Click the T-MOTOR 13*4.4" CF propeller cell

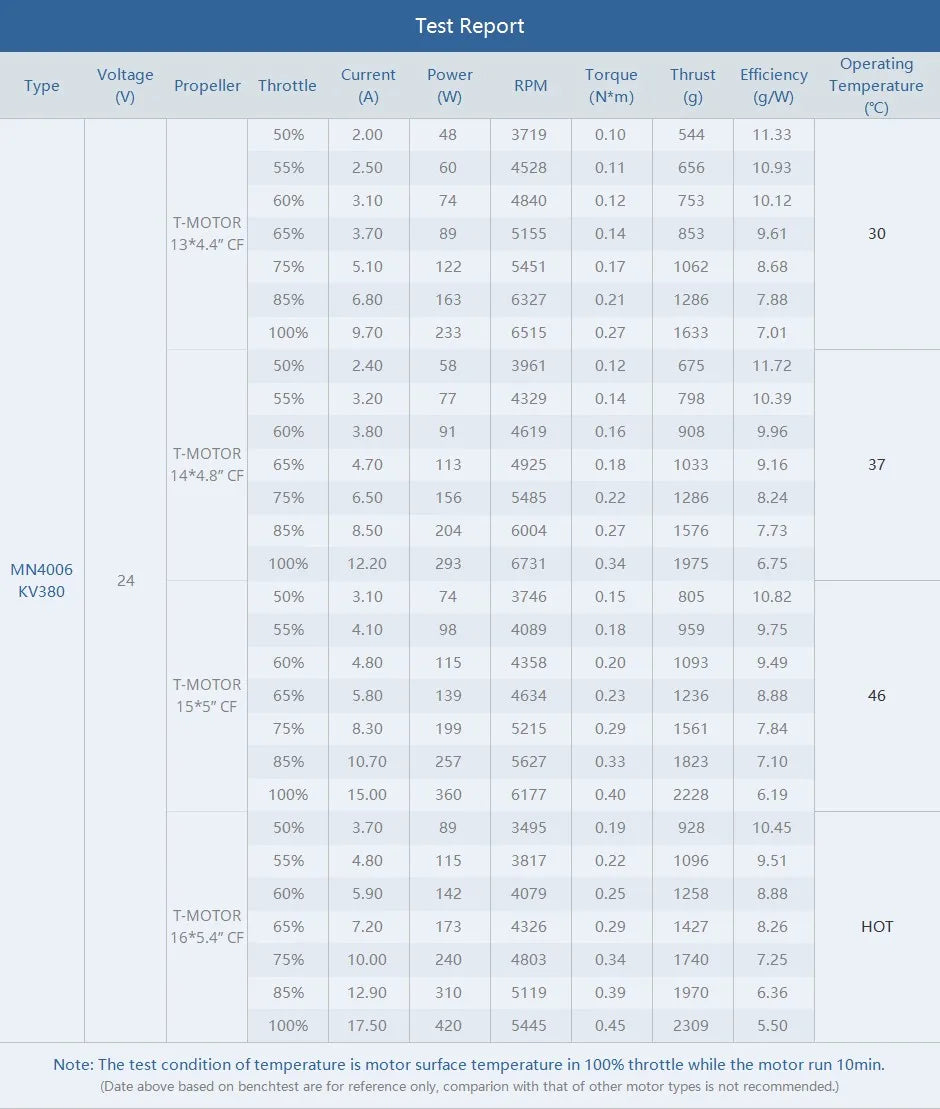[207, 233]
